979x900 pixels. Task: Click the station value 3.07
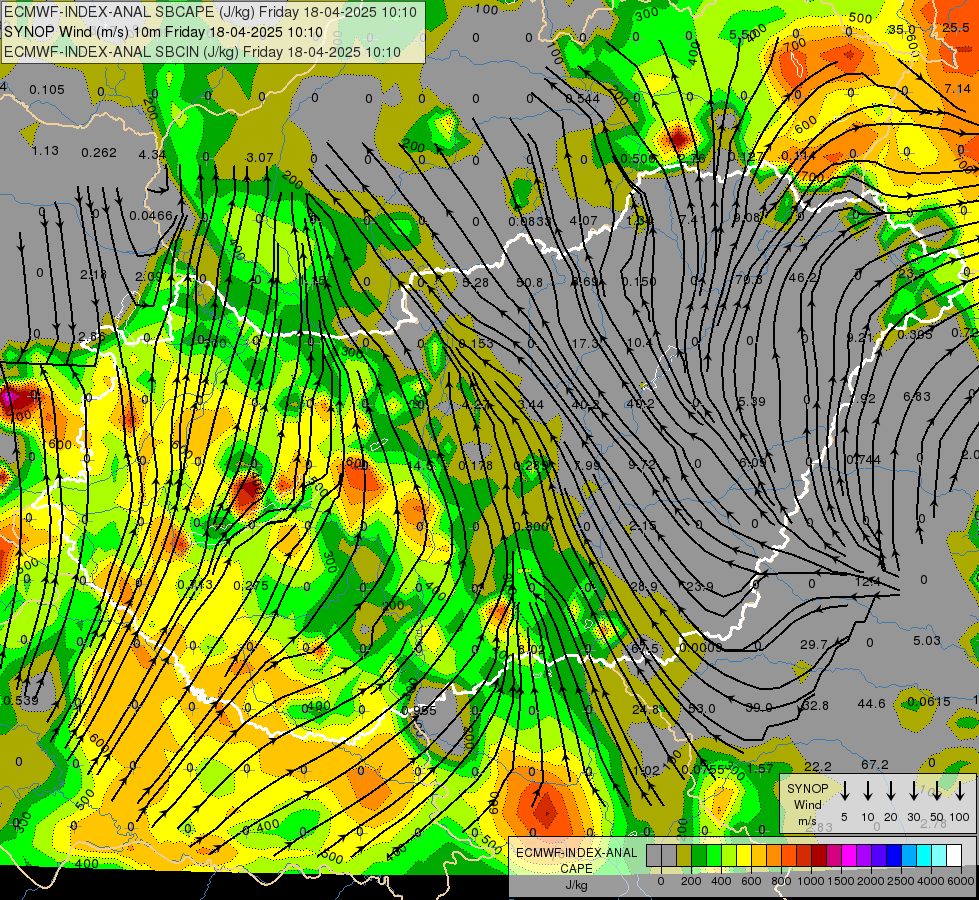(x=260, y=157)
